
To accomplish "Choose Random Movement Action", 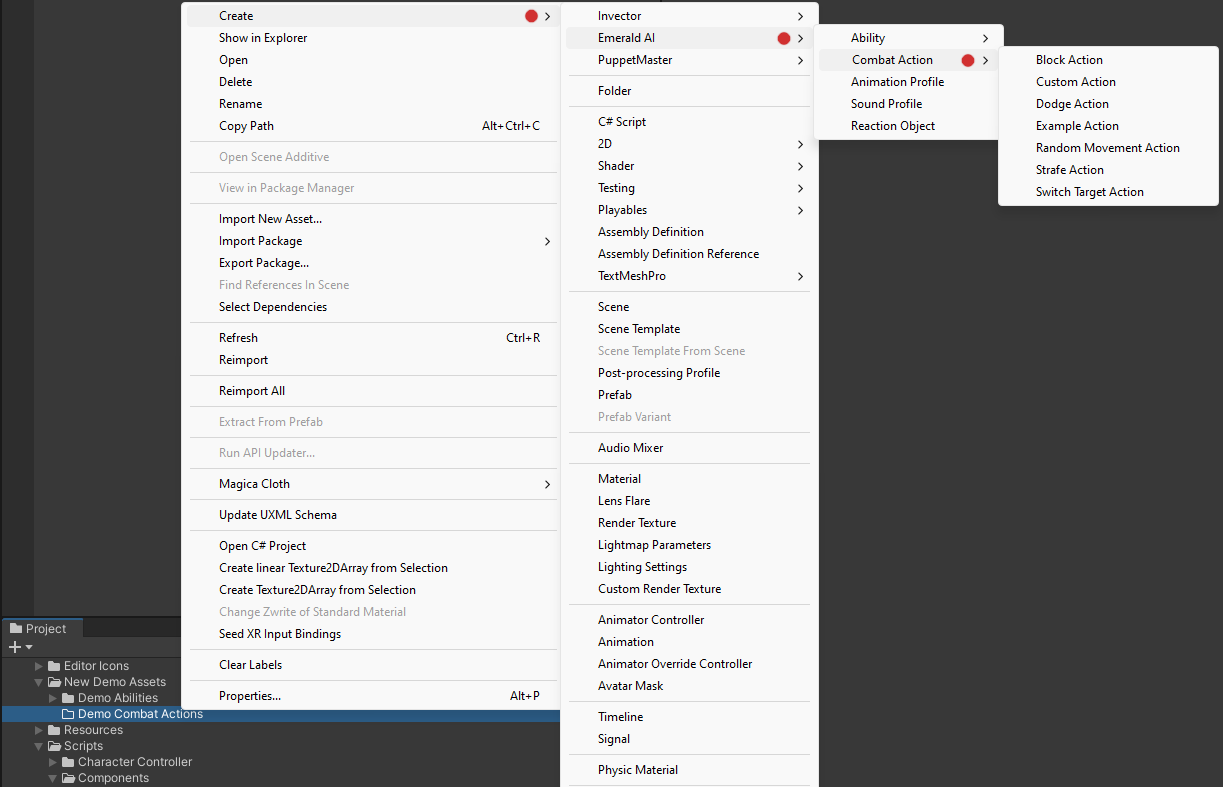I will click(x=1108, y=148).
